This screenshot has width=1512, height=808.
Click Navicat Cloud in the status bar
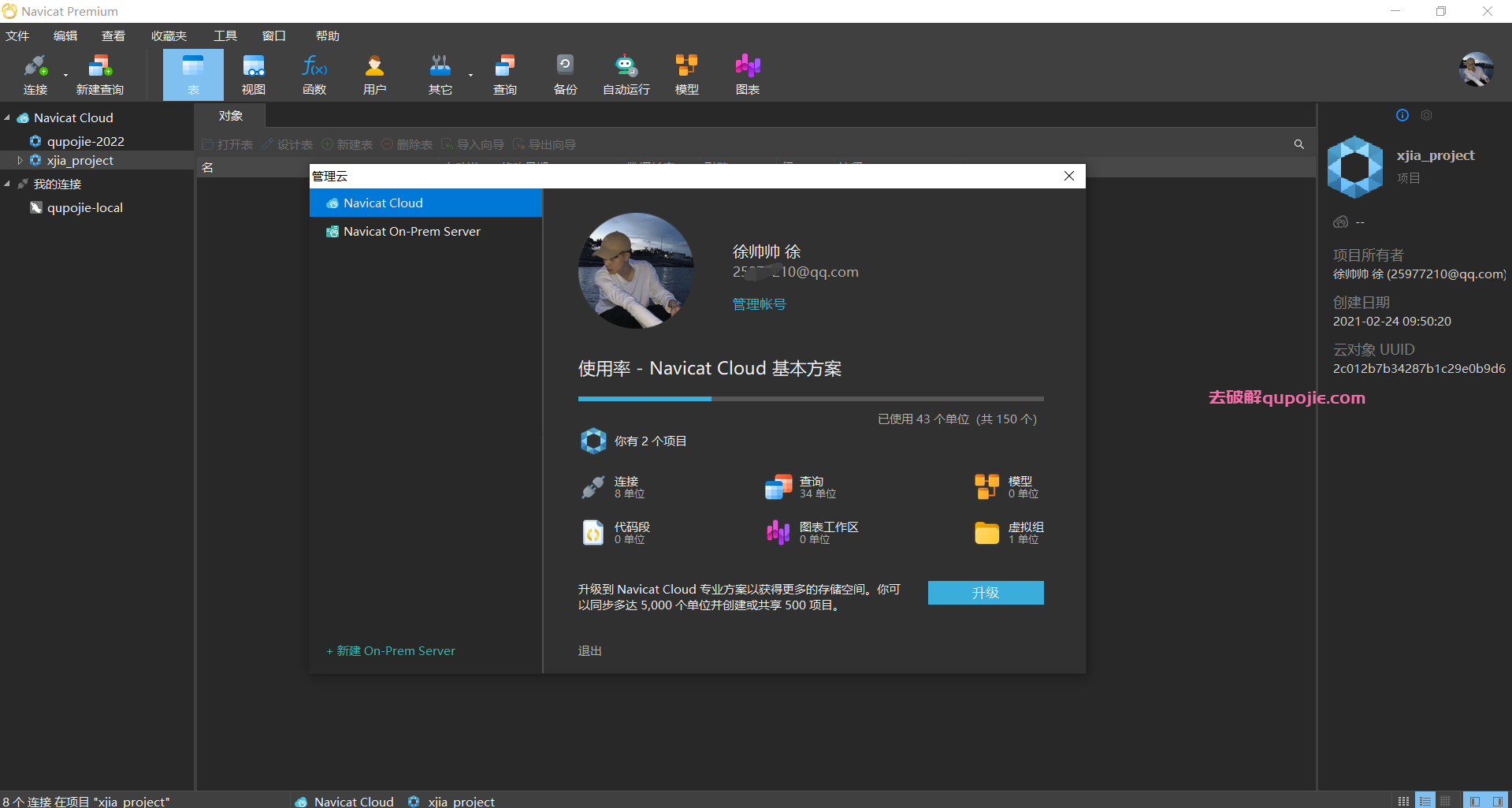click(x=344, y=801)
